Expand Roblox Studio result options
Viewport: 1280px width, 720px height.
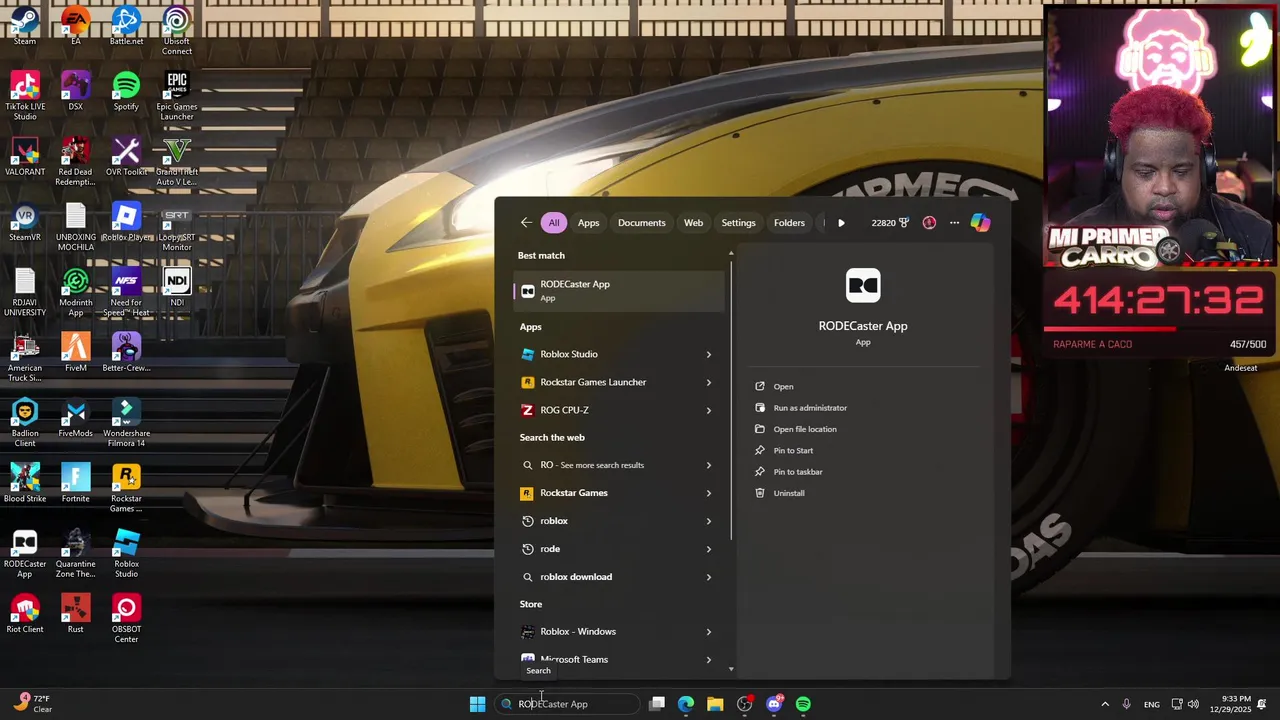(709, 354)
